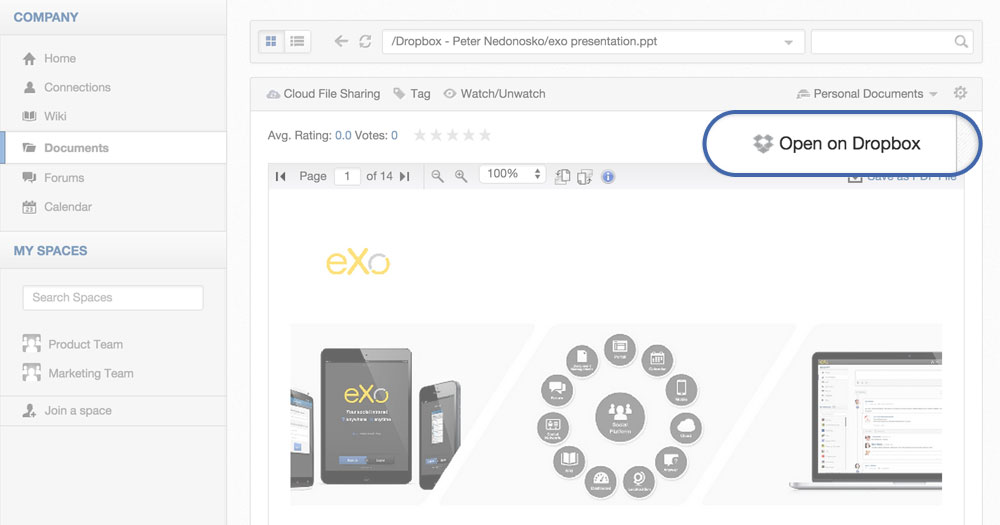Click the eXo logo on the slide
Screen dimensions: 1000x525
point(358,262)
